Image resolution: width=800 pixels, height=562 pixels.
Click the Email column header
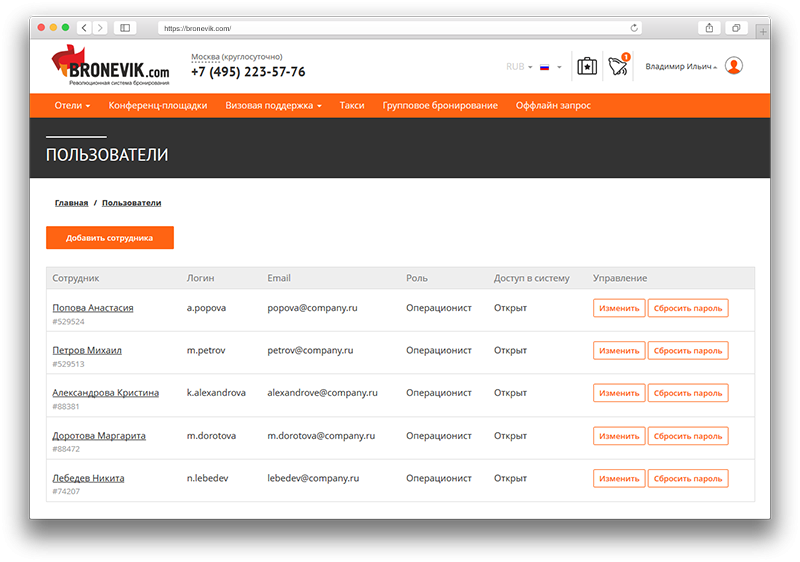point(279,278)
